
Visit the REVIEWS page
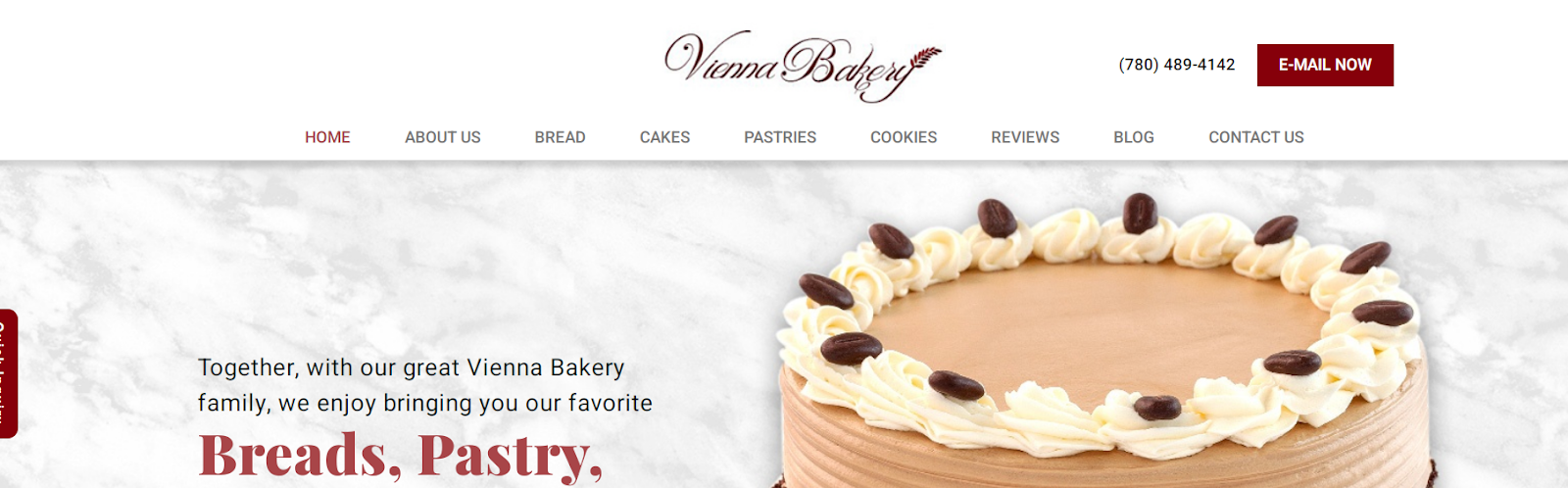(1025, 137)
